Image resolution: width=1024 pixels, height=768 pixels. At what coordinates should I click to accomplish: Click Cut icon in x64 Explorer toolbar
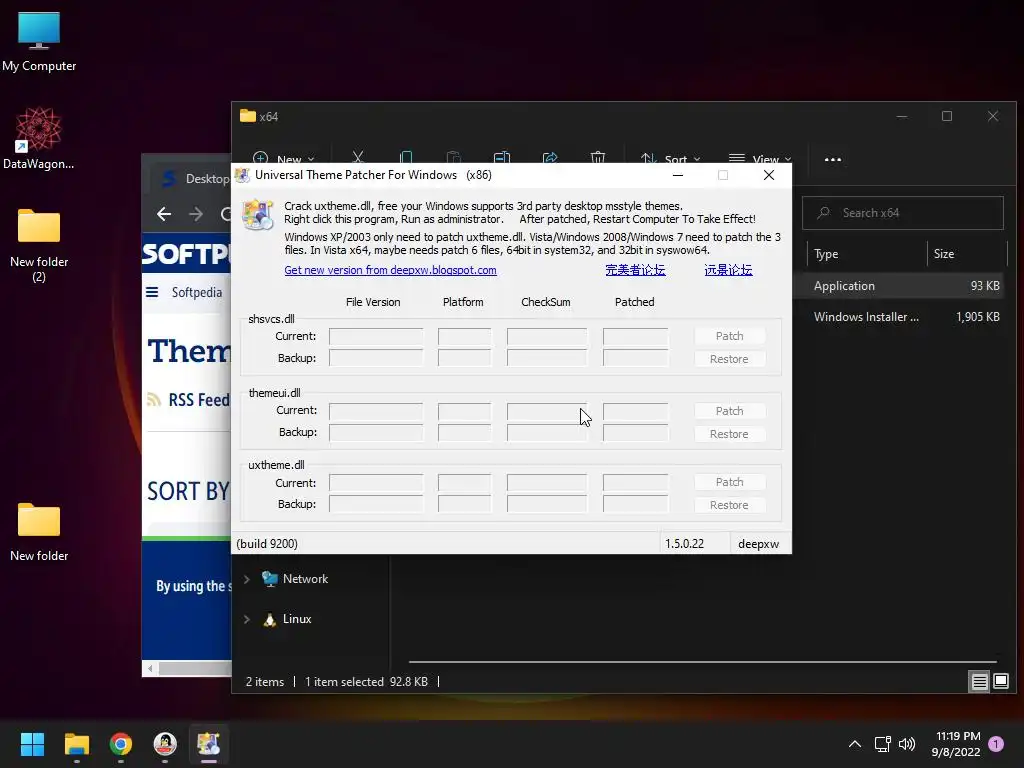pos(357,157)
